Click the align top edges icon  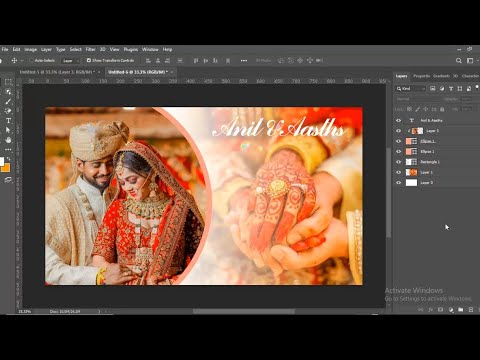(x=196, y=60)
